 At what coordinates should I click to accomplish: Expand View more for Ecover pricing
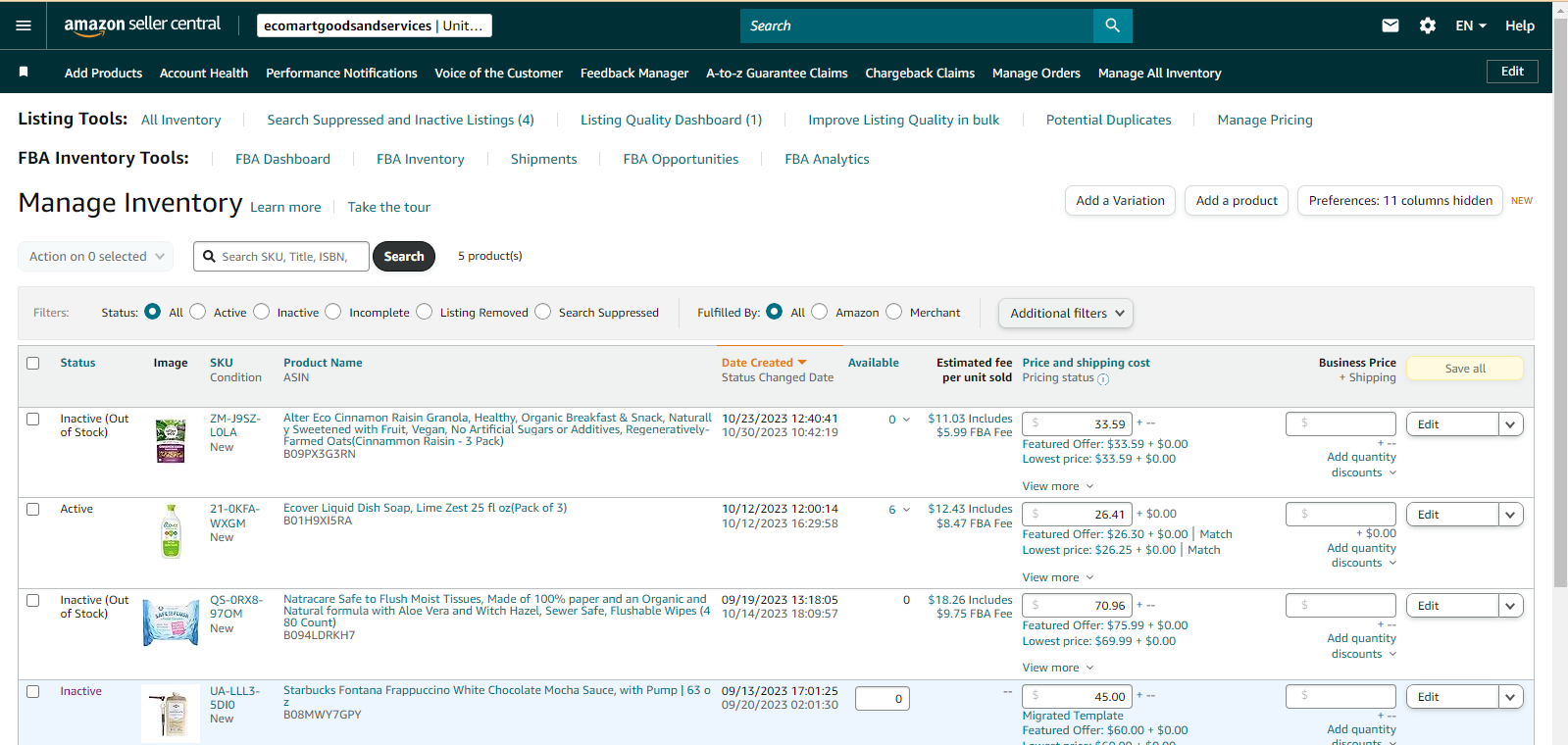pos(1057,577)
